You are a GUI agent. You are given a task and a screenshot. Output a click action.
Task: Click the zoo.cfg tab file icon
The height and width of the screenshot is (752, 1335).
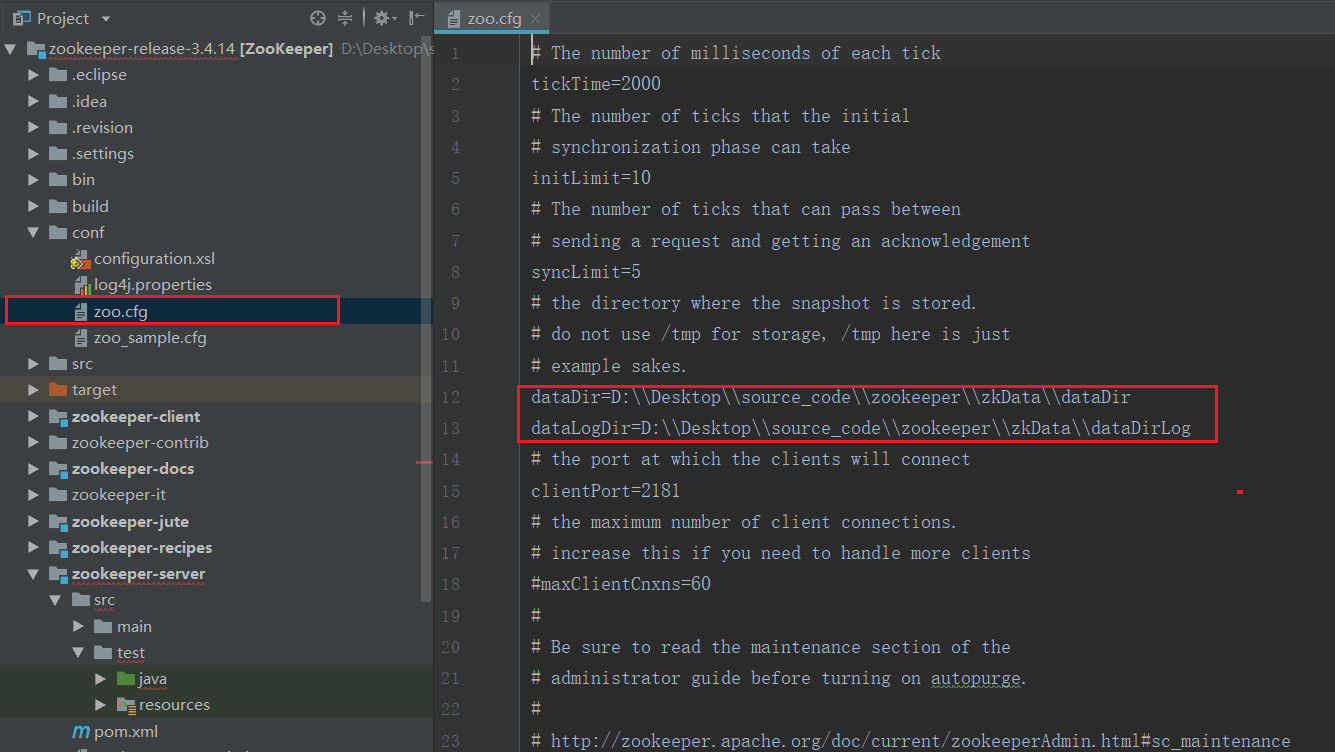[454, 19]
